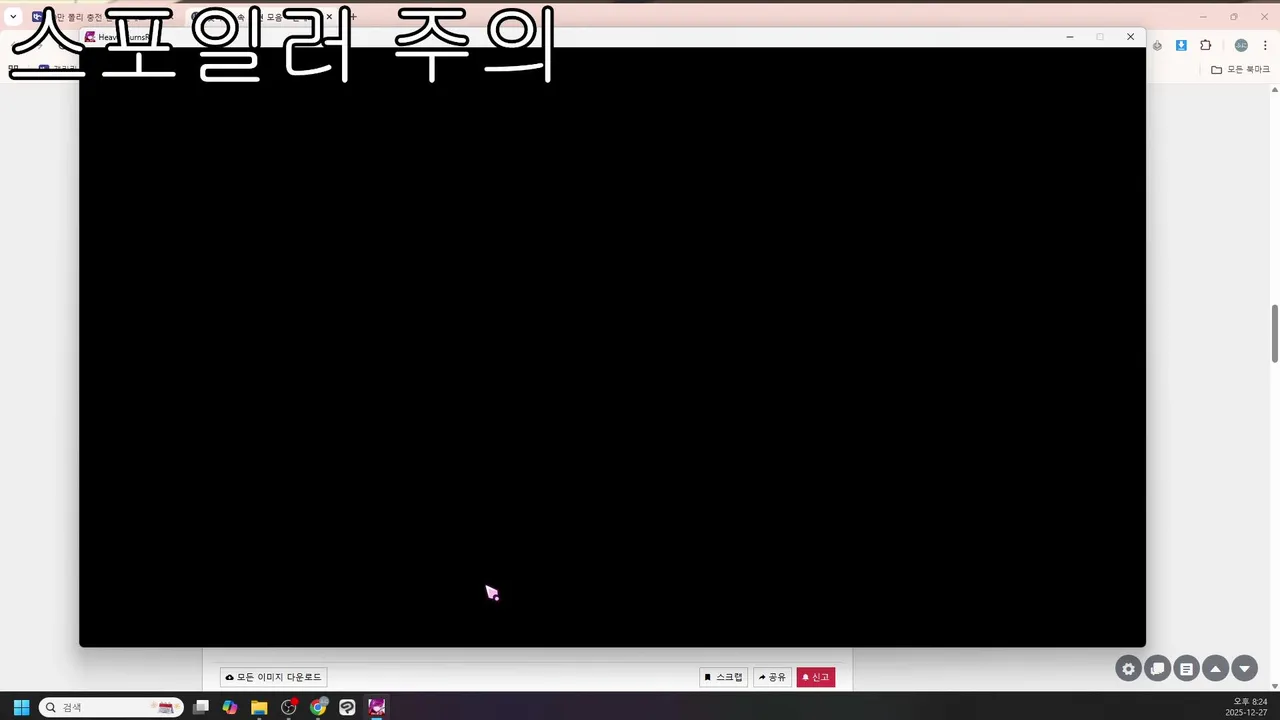The image size is (1280, 720).
Task: Open the Chrome three-dot menu
Action: point(1265,45)
